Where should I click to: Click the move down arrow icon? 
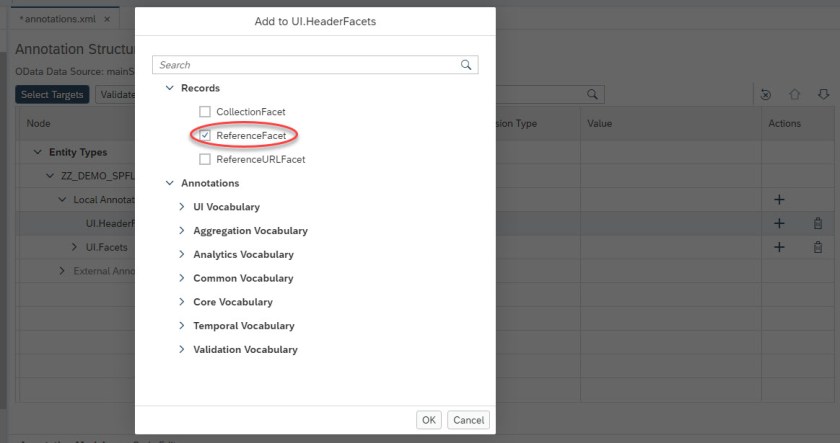[824, 94]
